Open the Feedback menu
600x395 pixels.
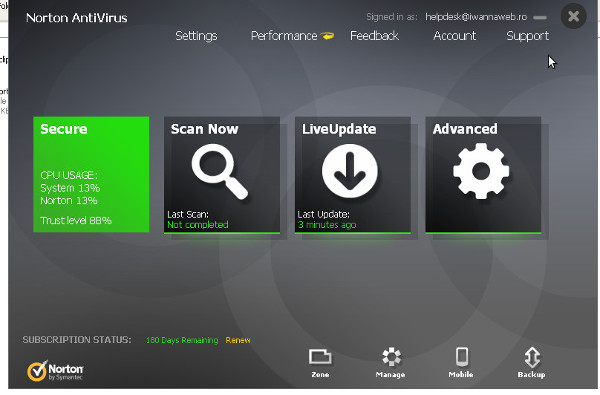[374, 36]
